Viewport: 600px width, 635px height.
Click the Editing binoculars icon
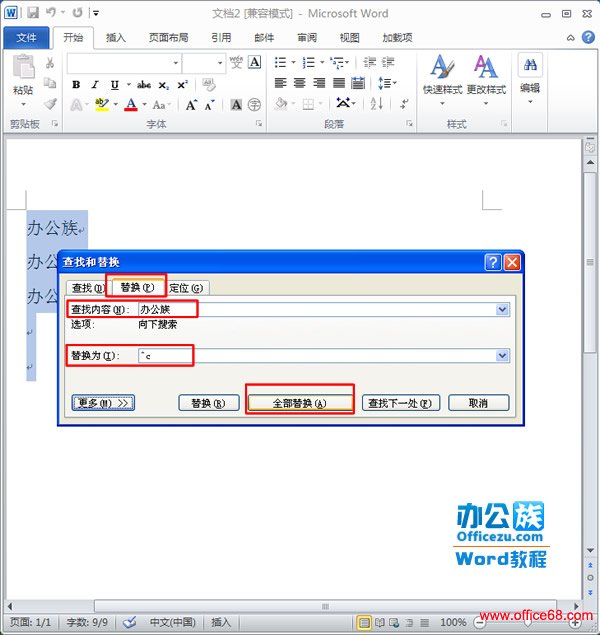530,65
